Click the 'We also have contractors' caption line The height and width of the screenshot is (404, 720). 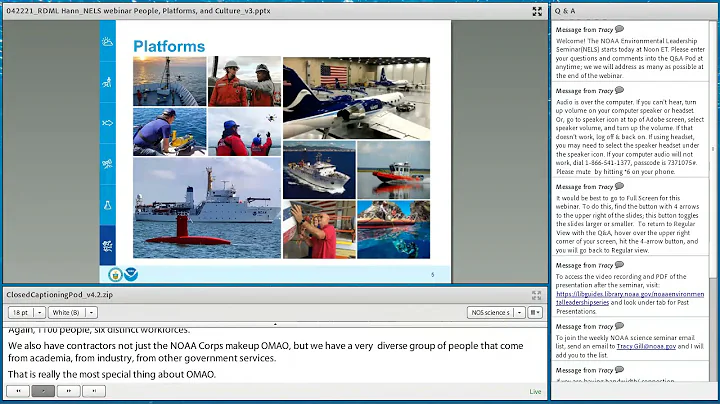coord(265,352)
